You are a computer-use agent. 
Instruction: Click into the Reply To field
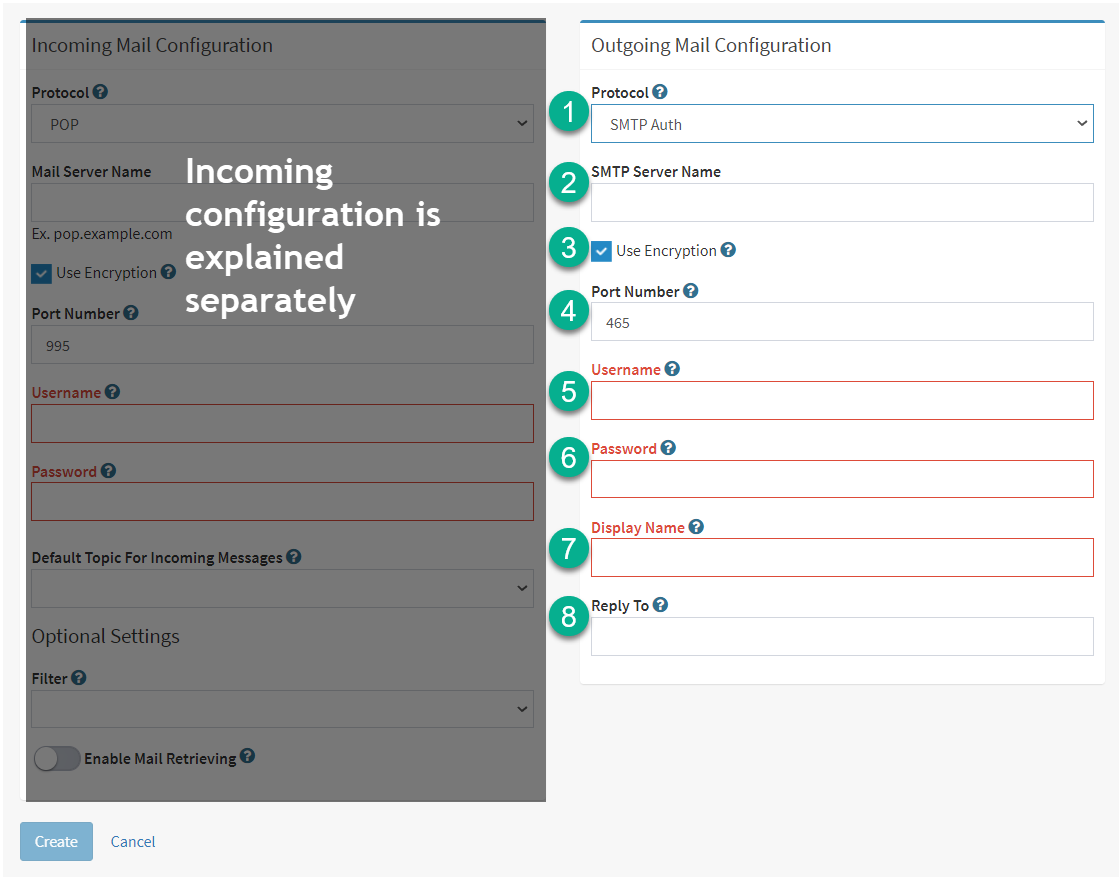coord(842,637)
